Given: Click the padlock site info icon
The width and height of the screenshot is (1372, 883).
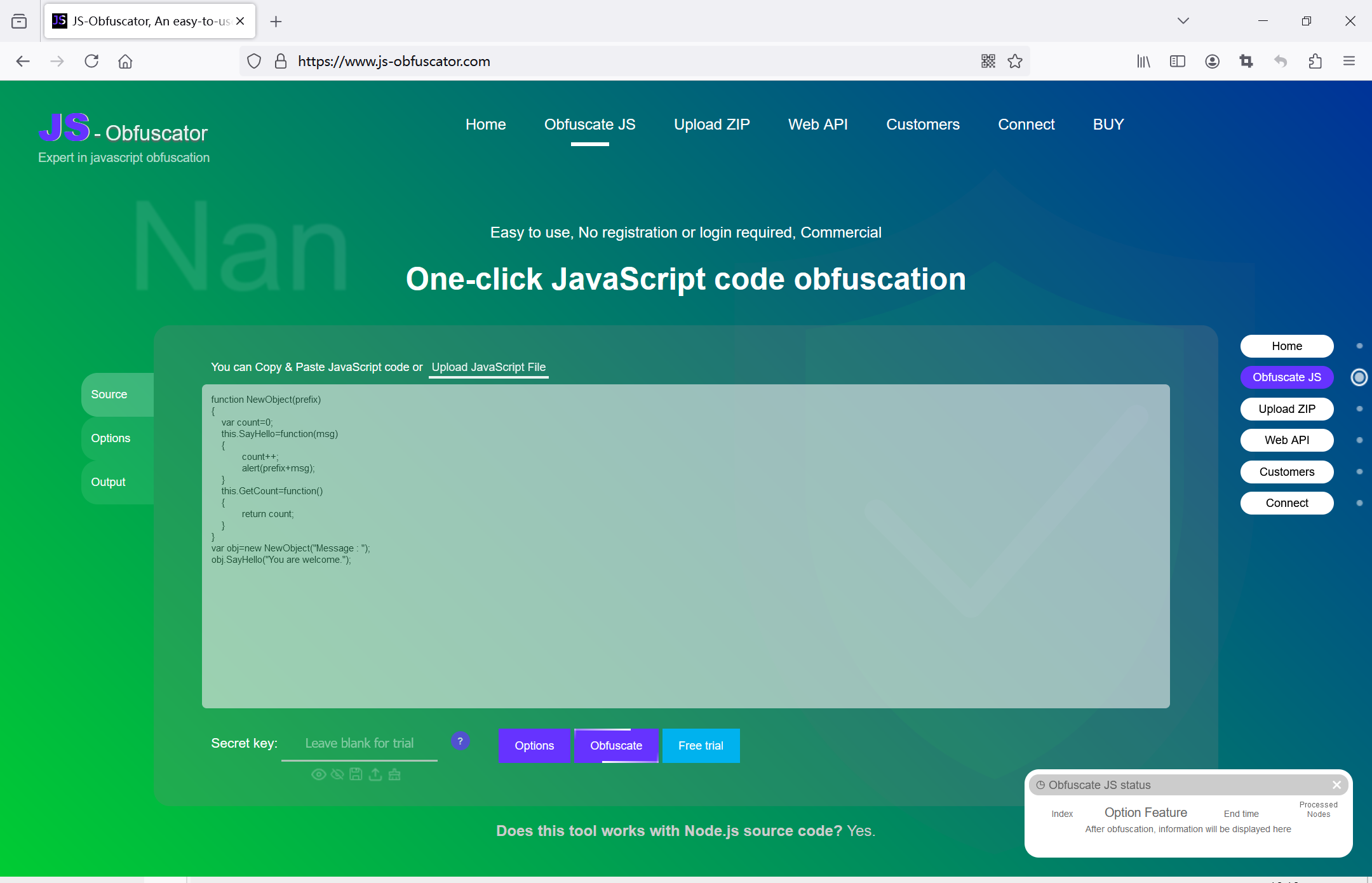Looking at the screenshot, I should click(280, 61).
